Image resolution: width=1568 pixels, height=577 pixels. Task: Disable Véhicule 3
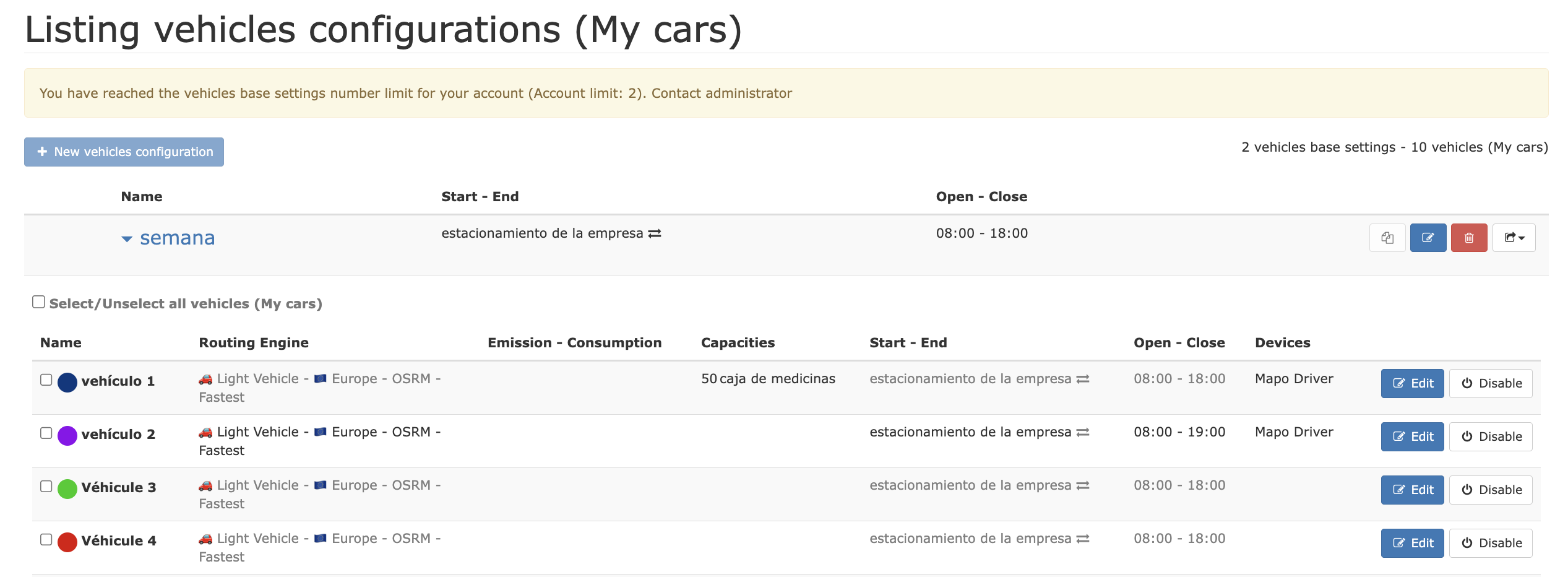pos(1490,490)
